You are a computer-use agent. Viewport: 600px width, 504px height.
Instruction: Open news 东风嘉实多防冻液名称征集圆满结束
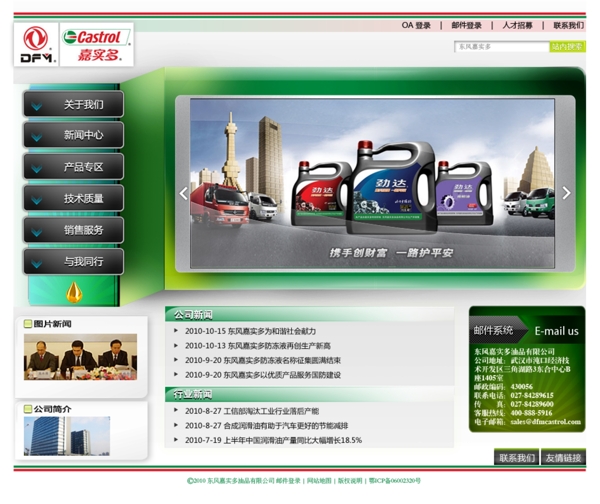[282, 360]
